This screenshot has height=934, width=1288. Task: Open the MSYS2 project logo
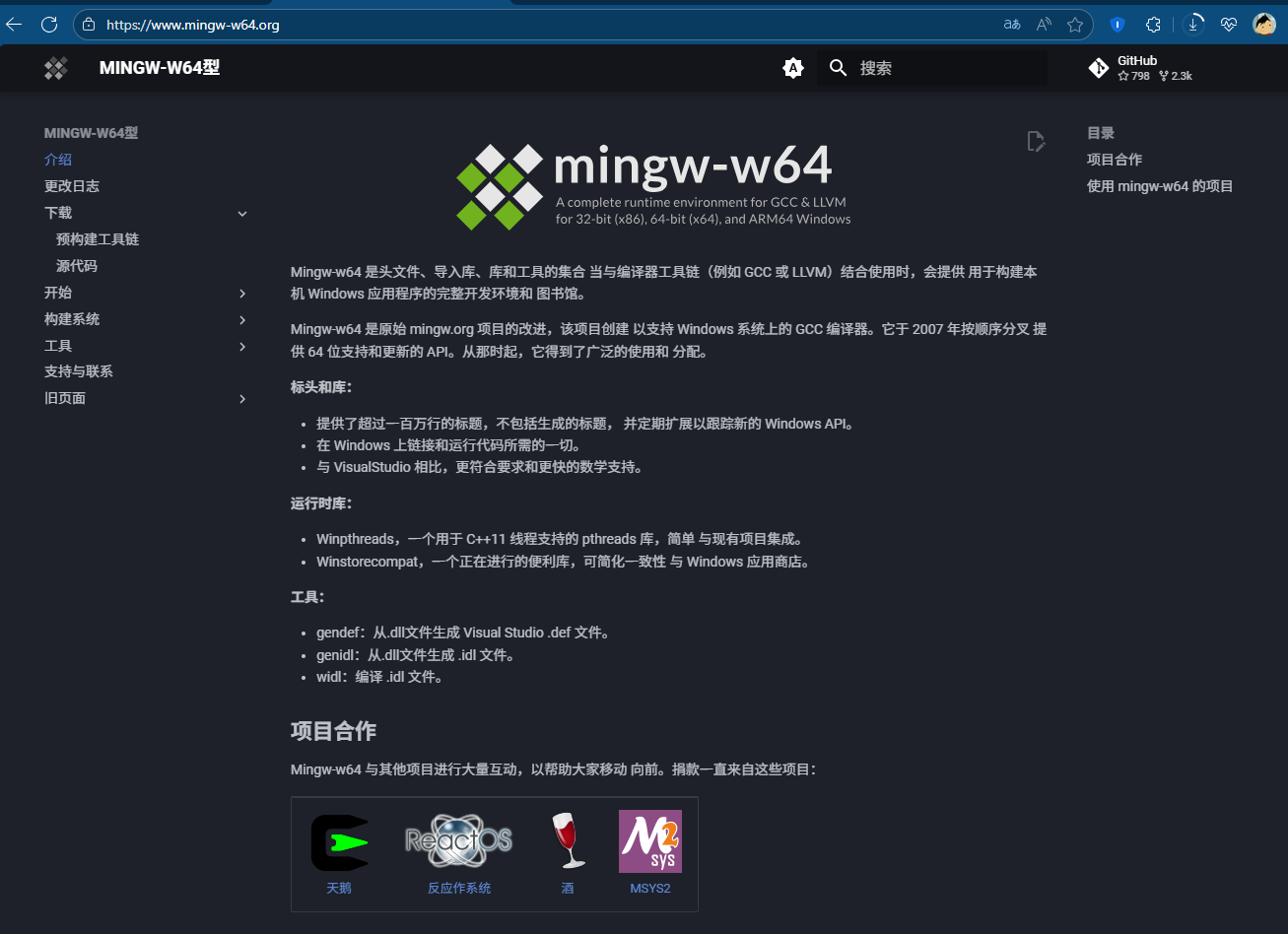(650, 841)
